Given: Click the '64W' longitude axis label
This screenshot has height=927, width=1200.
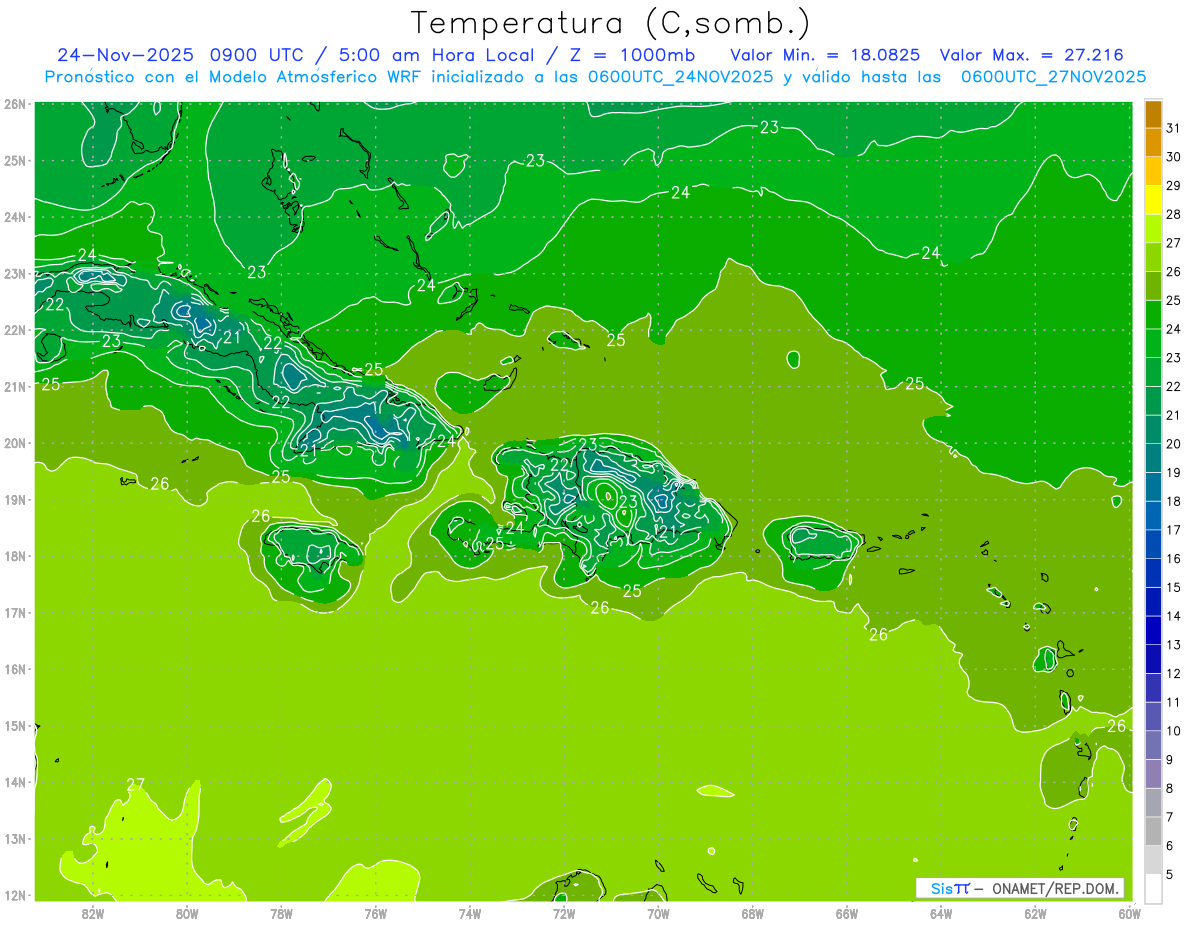Looking at the screenshot, I should click(x=940, y=913).
